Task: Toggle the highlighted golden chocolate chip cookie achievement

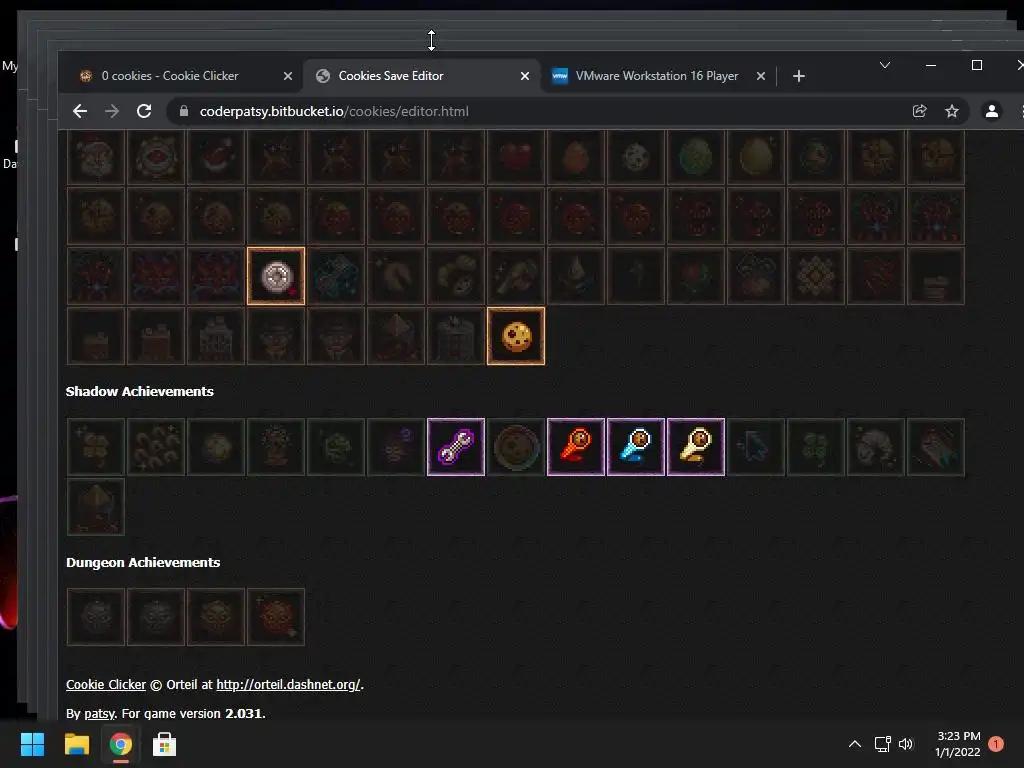Action: pyautogui.click(x=516, y=336)
